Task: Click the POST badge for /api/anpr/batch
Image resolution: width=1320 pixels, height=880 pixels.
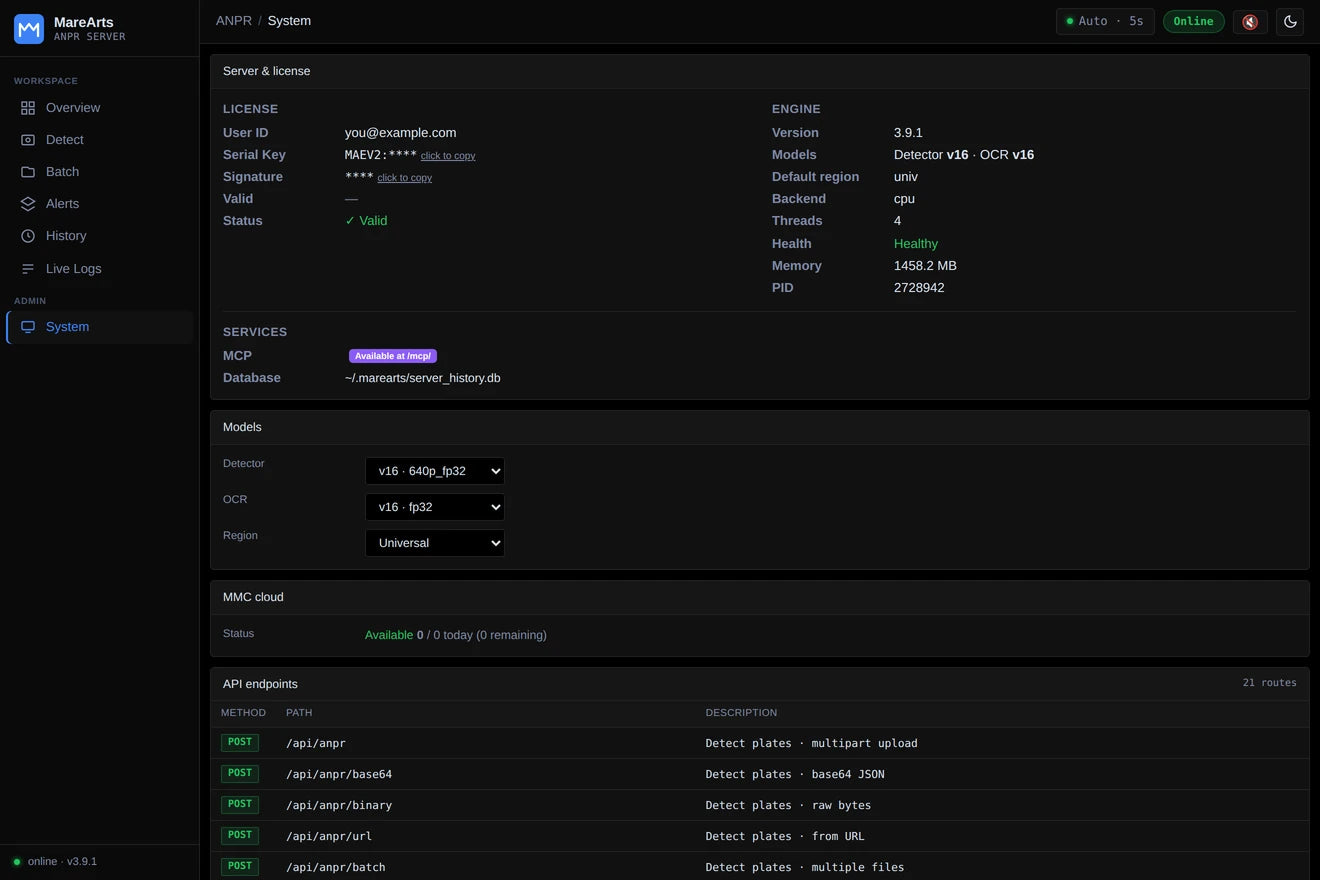Action: point(240,866)
